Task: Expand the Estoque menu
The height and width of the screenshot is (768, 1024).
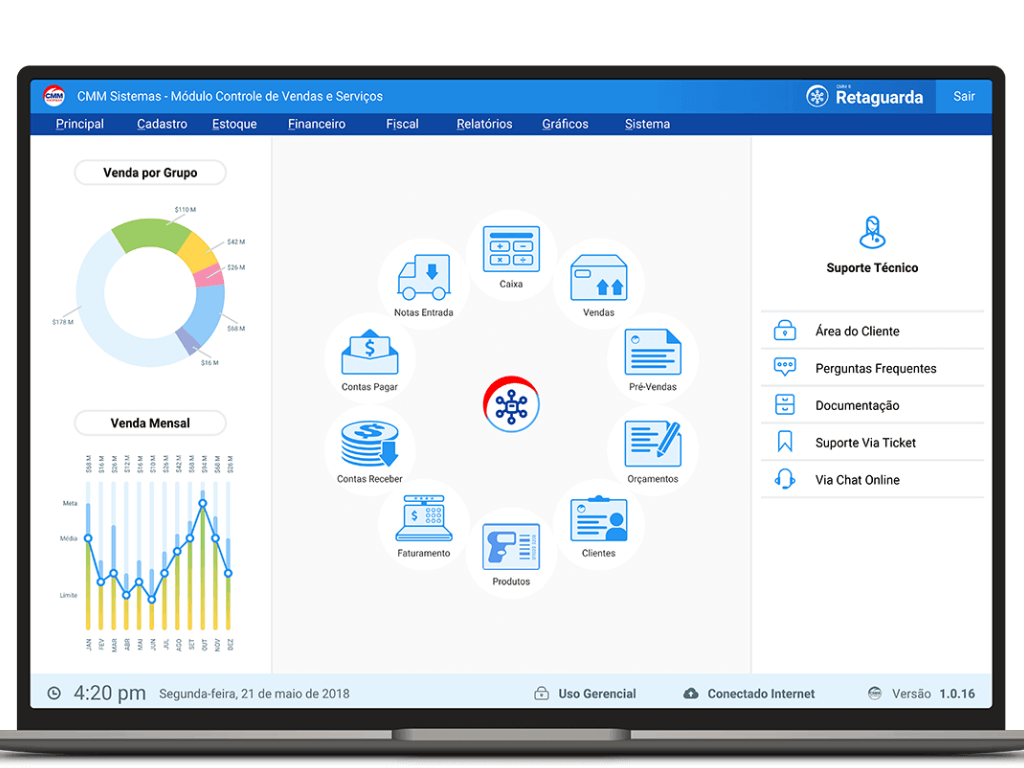Action: pos(234,124)
